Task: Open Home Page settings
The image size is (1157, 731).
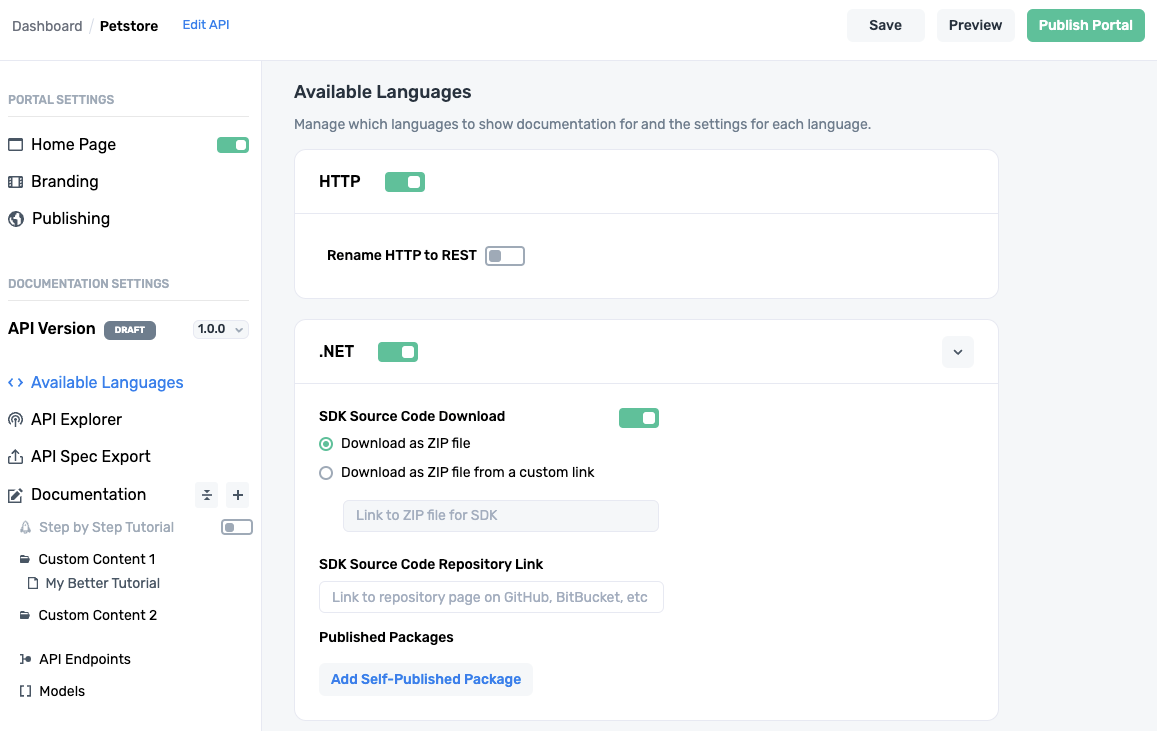Action: pyautogui.click(x=73, y=145)
